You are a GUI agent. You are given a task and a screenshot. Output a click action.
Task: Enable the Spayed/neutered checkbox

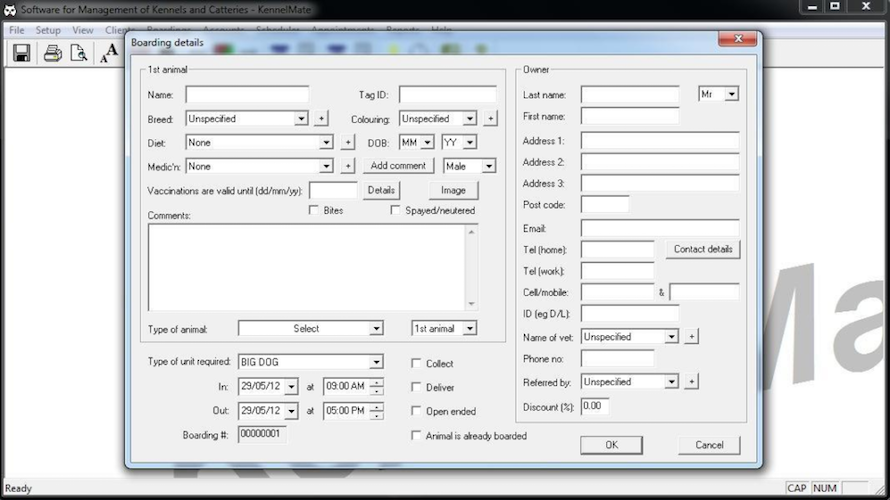click(395, 210)
